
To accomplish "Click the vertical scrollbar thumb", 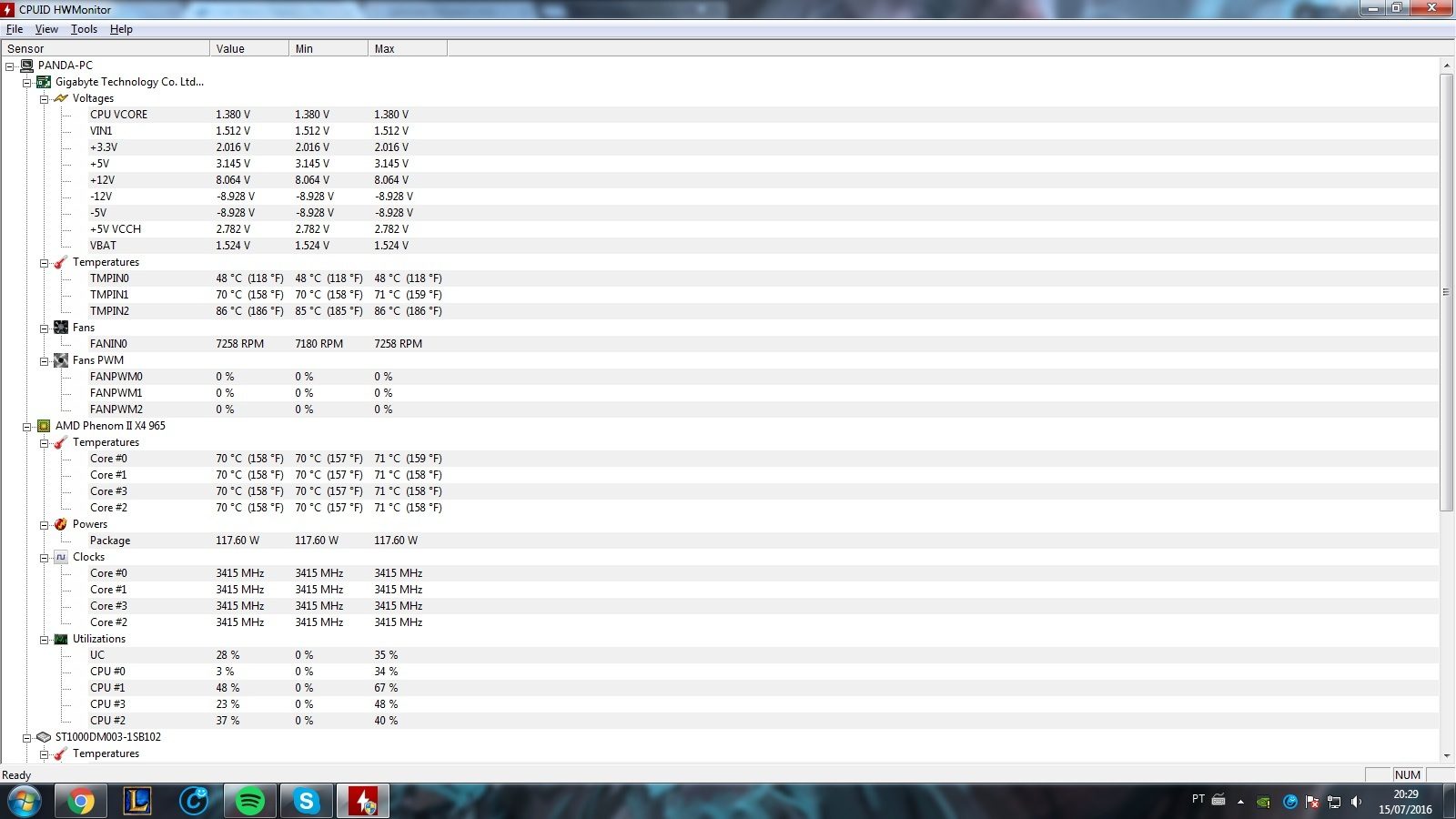I will coord(1446,292).
